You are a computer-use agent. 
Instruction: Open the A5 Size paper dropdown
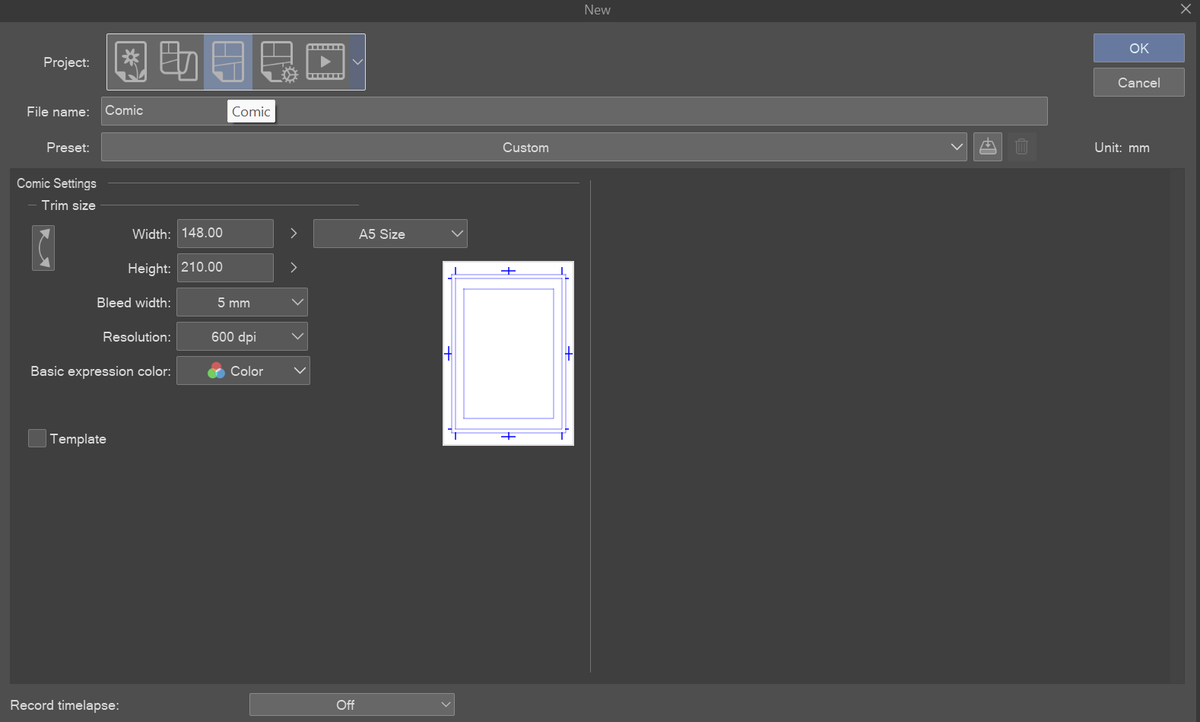coord(390,234)
